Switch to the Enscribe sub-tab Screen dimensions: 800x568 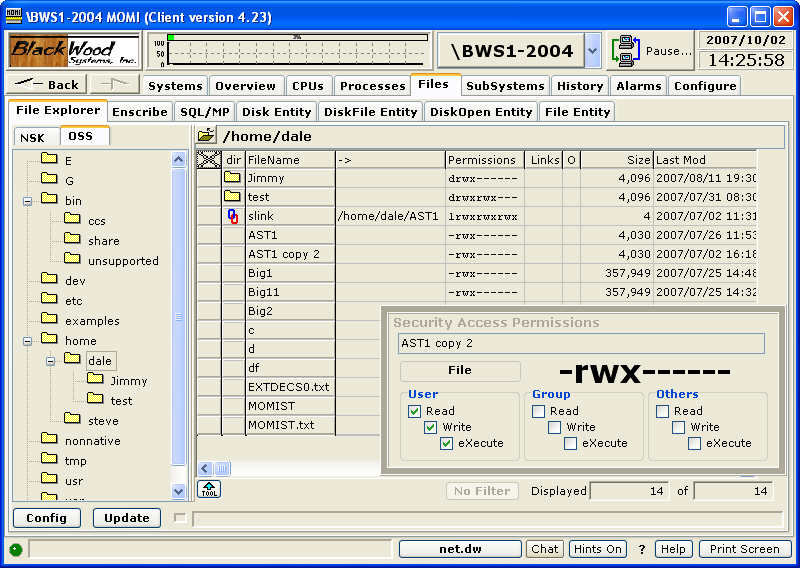coord(140,112)
